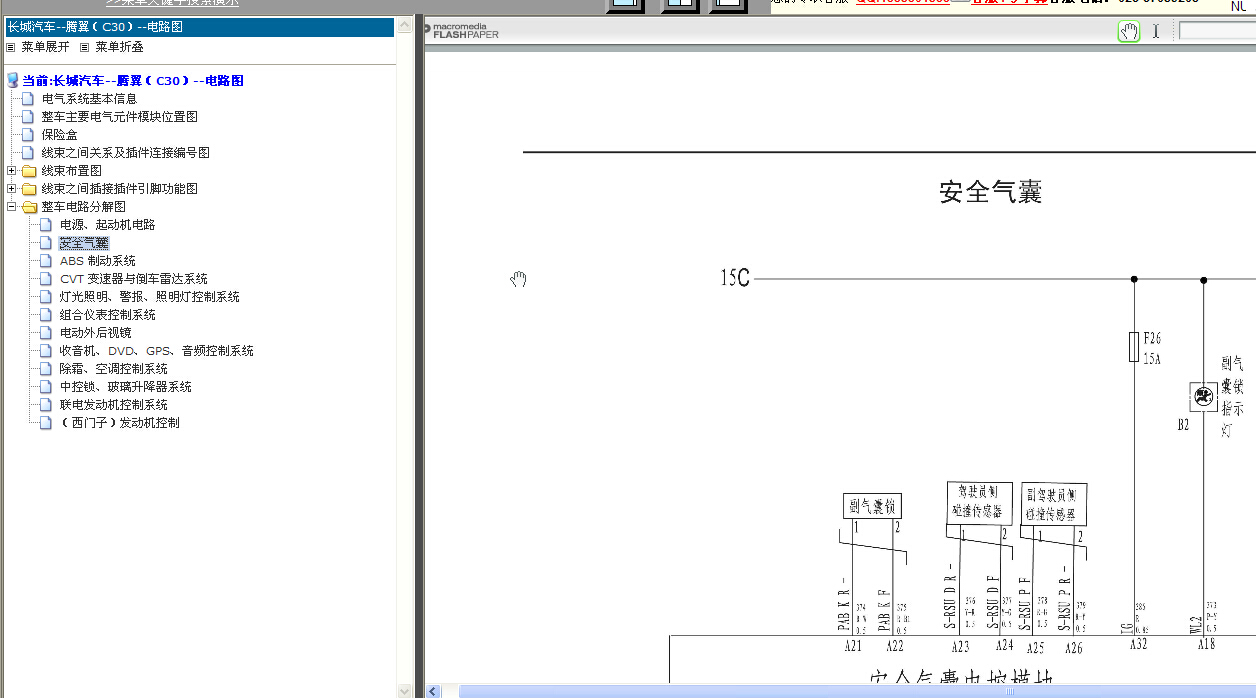Click the 菜单关键字搜索 link at top
1256x698 pixels.
tap(172, 3)
